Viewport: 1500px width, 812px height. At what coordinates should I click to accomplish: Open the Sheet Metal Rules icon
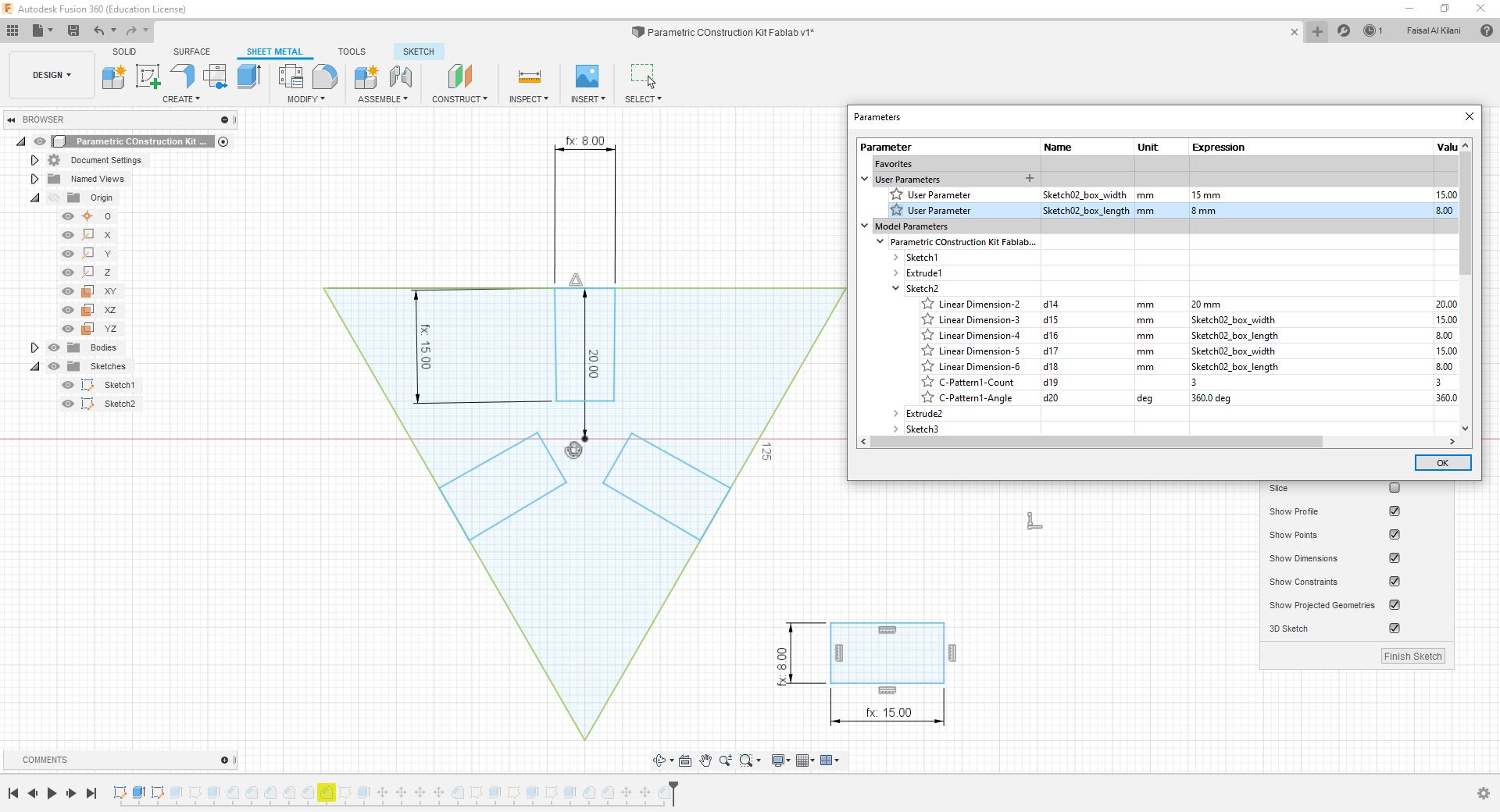pos(291,77)
